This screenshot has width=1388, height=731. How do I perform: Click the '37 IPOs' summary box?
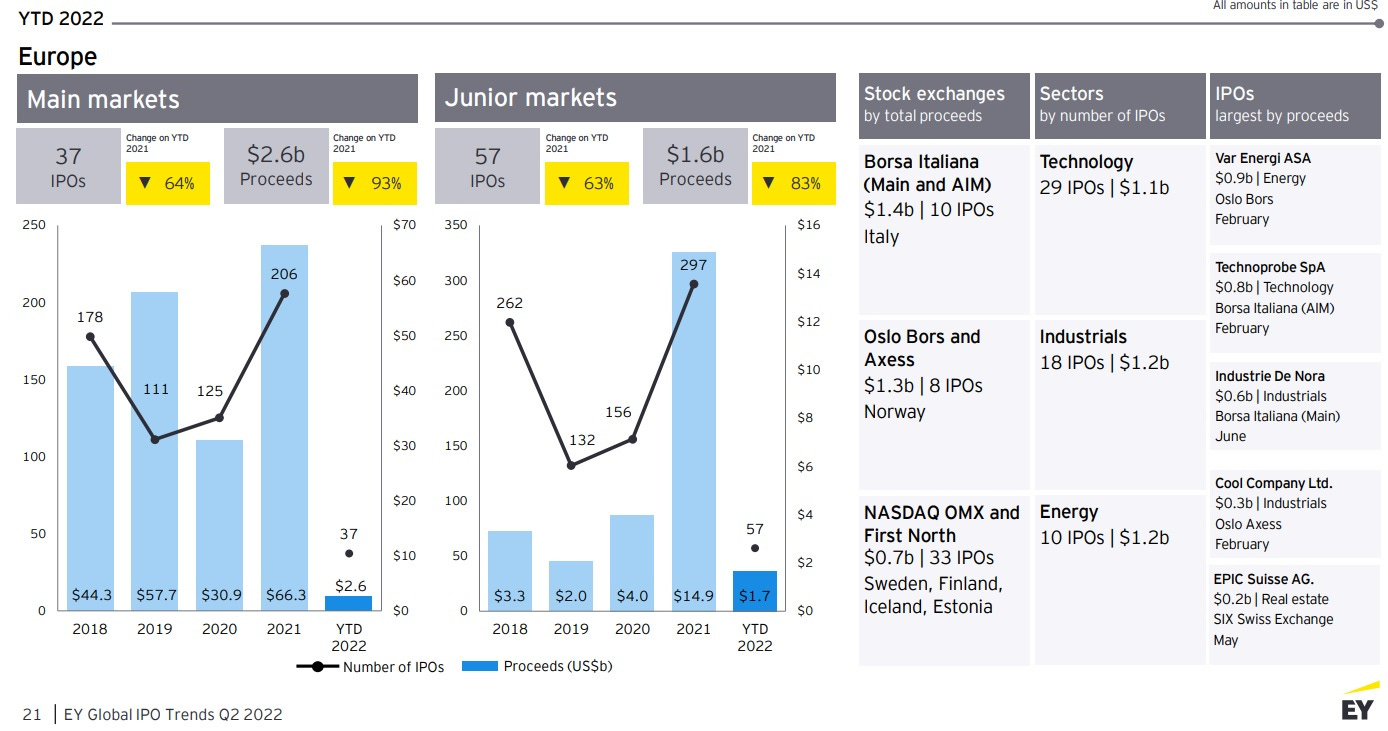pyautogui.click(x=69, y=166)
